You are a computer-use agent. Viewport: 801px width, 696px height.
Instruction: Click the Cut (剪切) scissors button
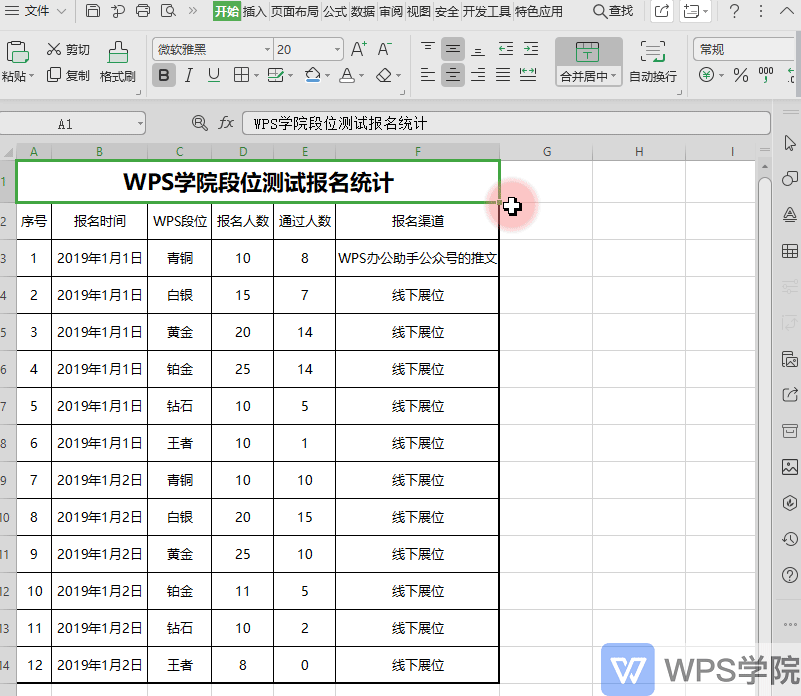click(x=68, y=49)
